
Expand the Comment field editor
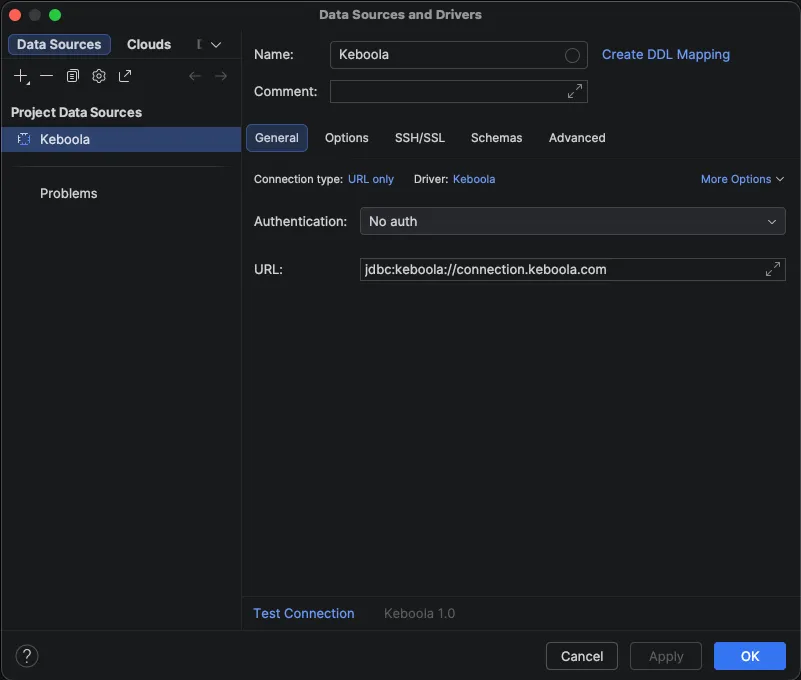[575, 91]
